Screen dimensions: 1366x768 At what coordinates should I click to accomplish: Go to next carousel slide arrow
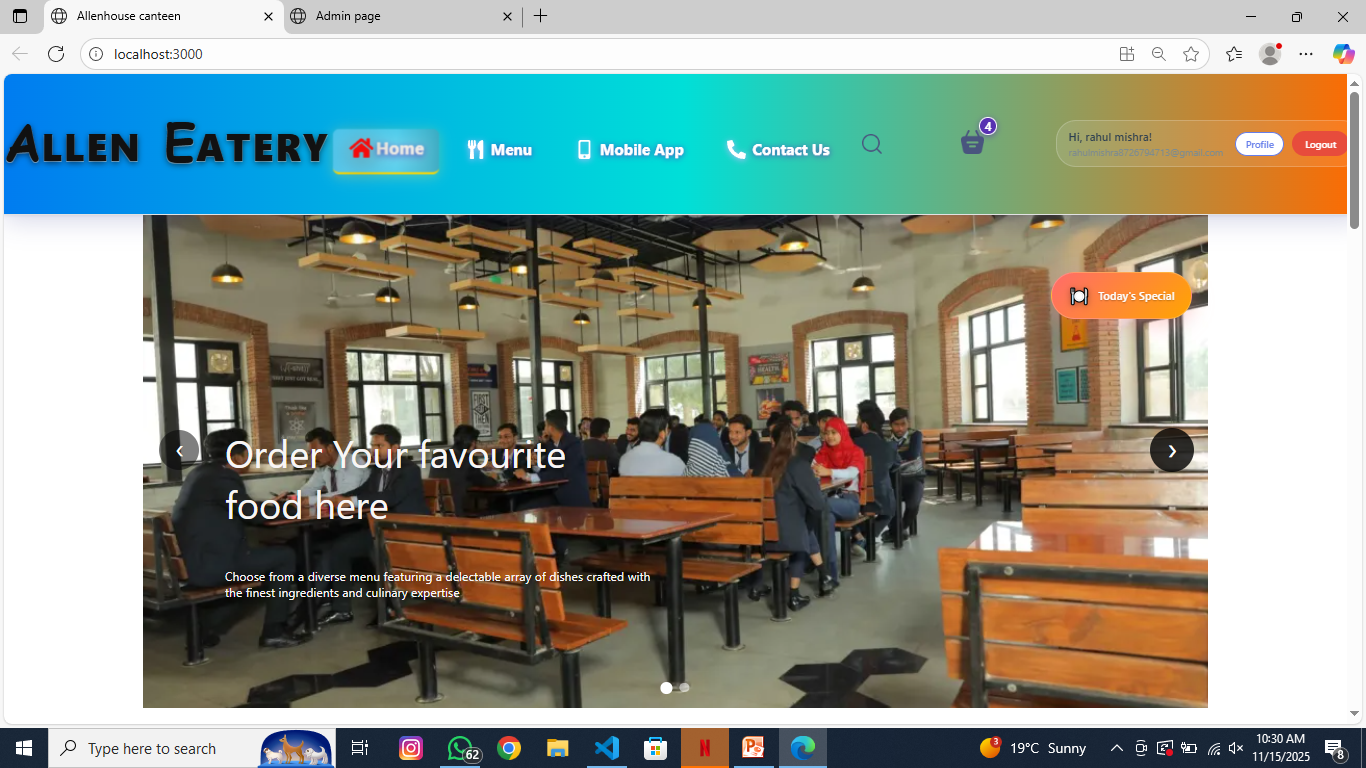[x=1171, y=450]
